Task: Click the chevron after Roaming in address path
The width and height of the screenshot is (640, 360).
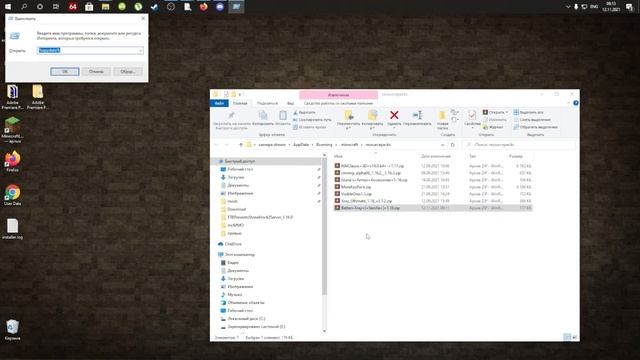Action: click(337, 144)
